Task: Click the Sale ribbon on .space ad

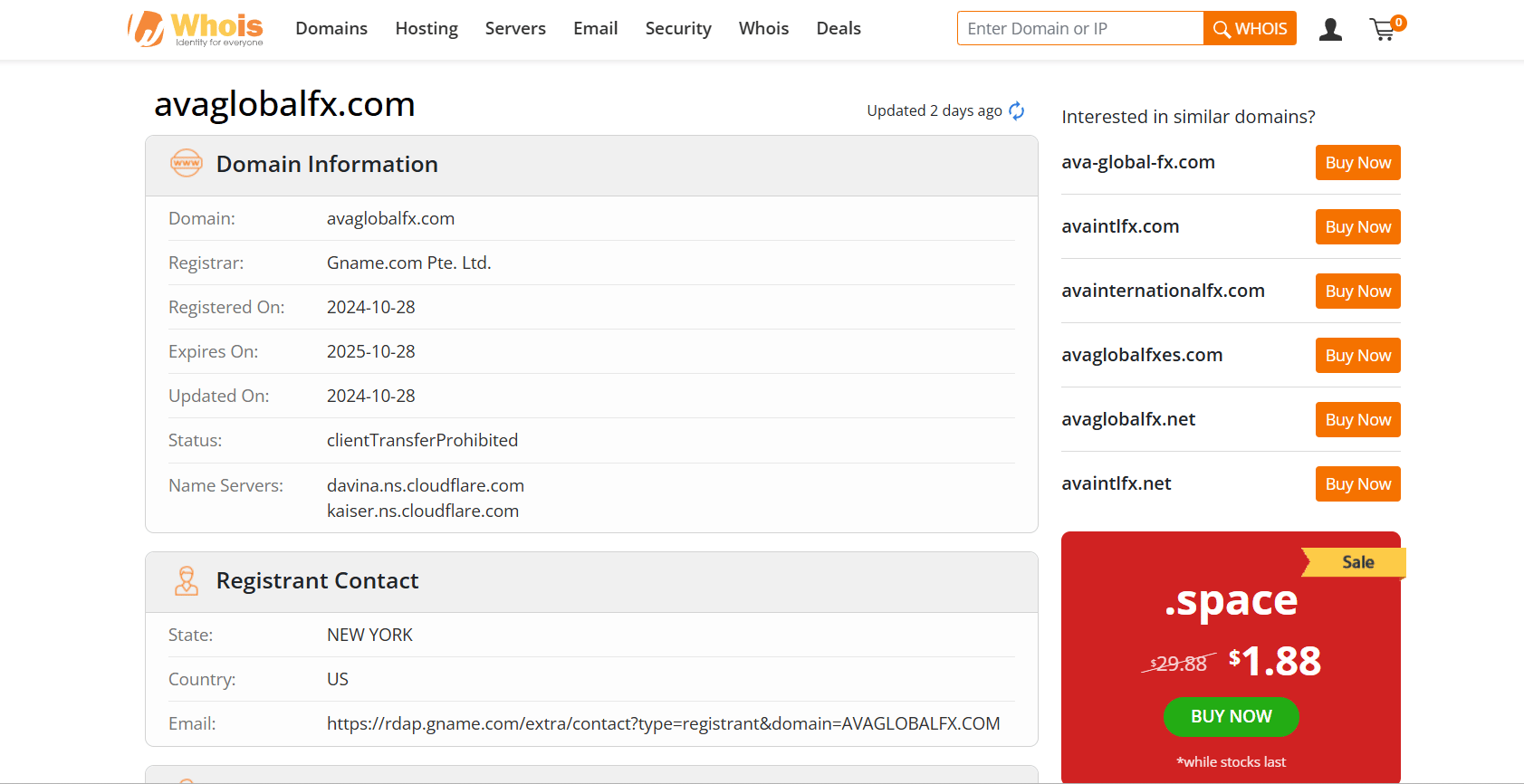Action: coord(1355,562)
